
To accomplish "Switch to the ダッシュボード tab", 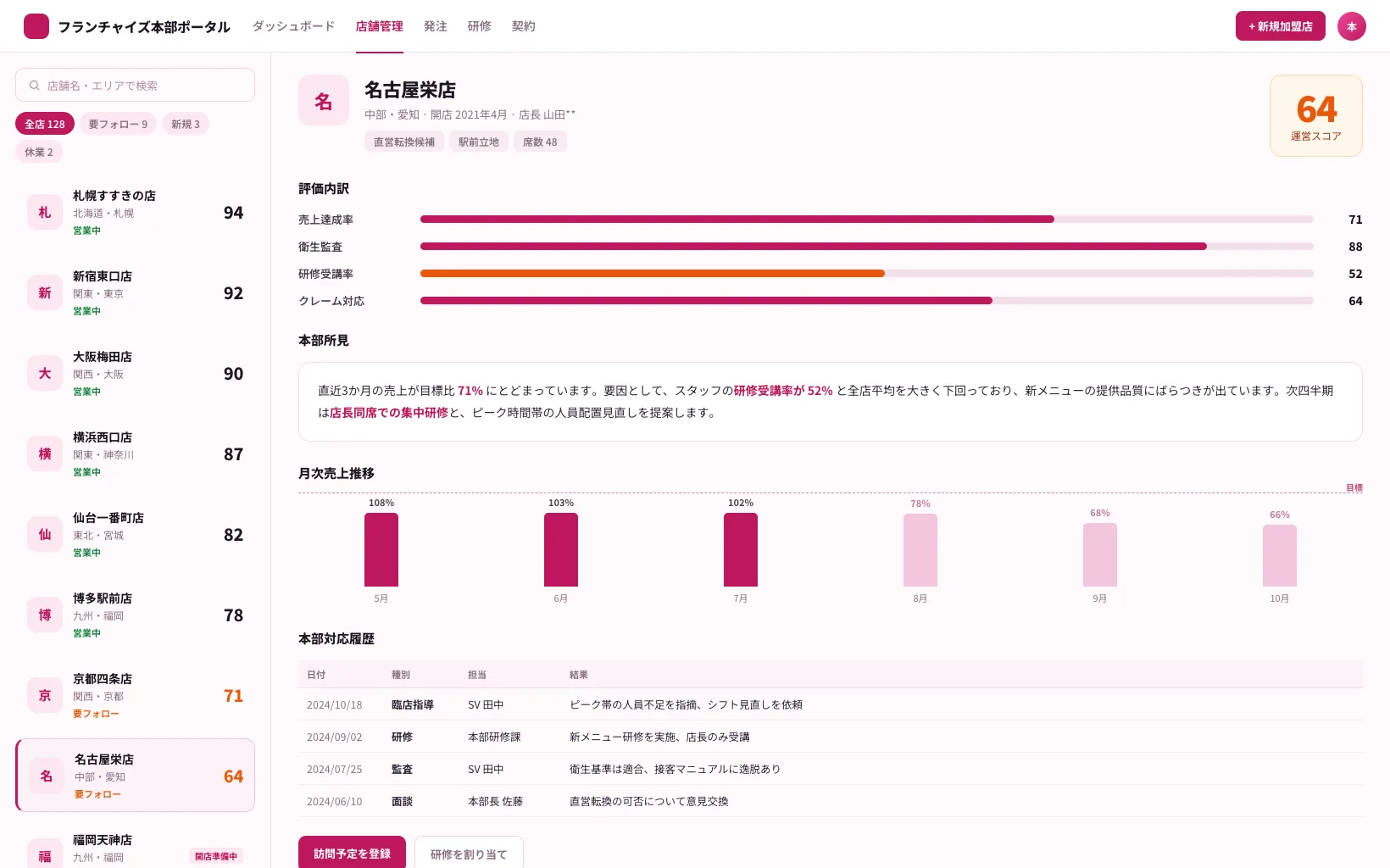I will 293,26.
